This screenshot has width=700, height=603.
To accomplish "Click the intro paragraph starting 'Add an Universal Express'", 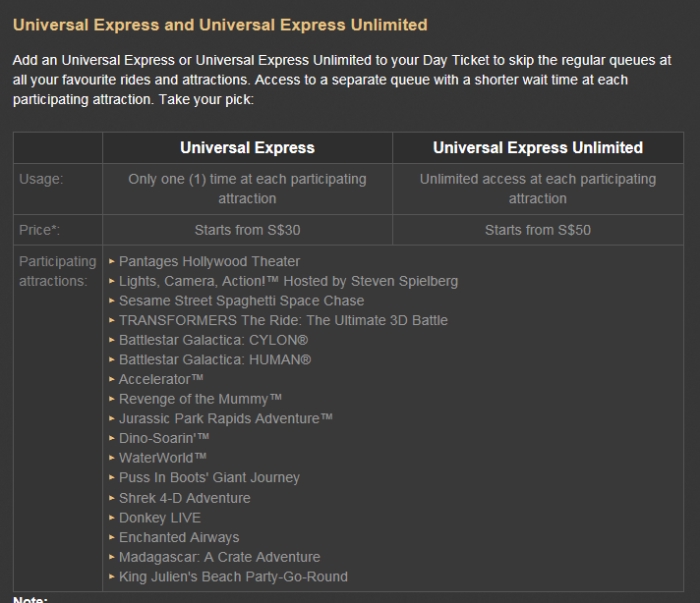I will (x=342, y=79).
